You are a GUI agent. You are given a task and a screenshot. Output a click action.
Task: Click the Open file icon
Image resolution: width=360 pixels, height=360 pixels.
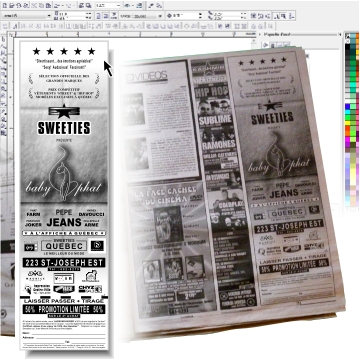tap(12, 6)
